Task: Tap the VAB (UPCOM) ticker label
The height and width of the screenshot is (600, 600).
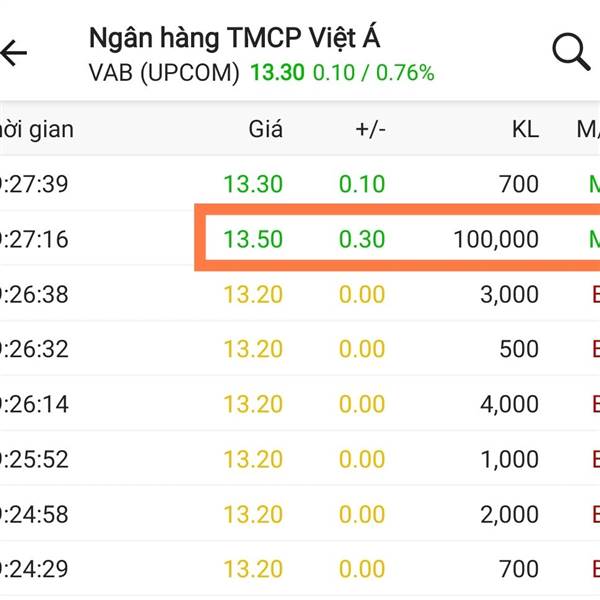Action: pyautogui.click(x=164, y=72)
